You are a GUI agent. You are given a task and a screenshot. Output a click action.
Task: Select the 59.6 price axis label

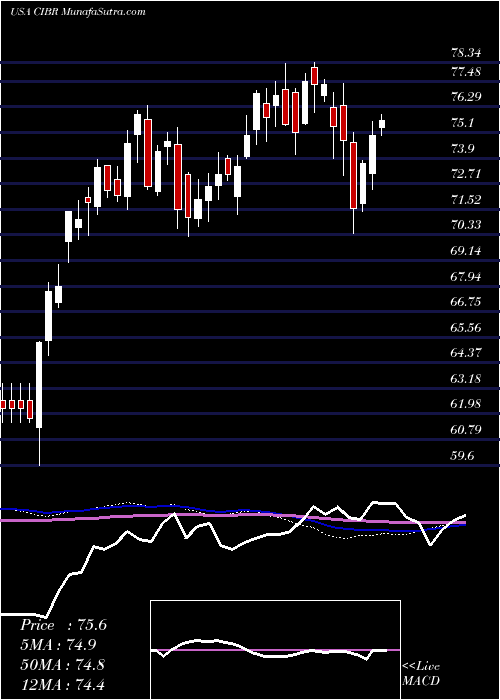tap(462, 456)
